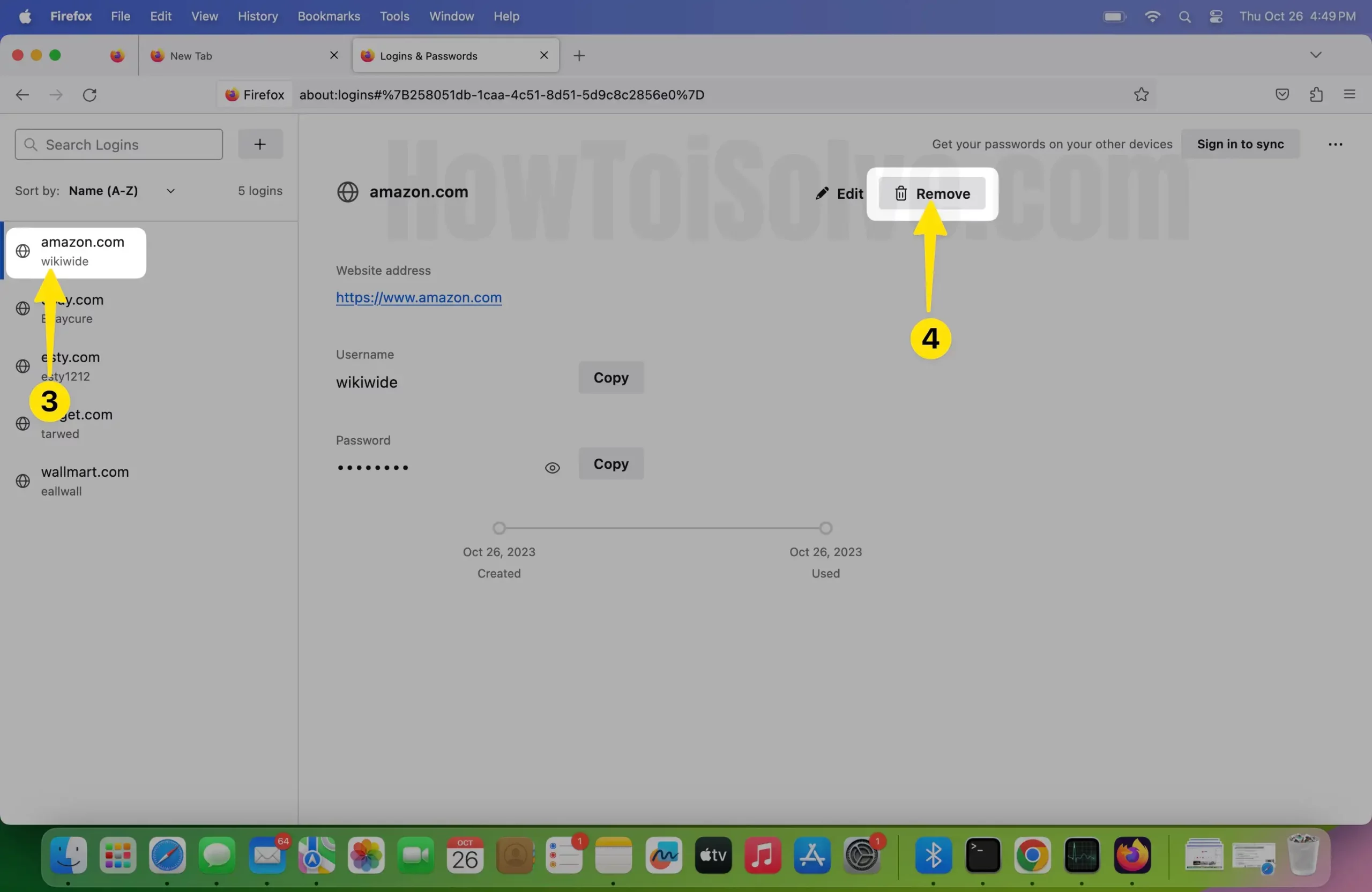Reload the current page

(x=90, y=95)
